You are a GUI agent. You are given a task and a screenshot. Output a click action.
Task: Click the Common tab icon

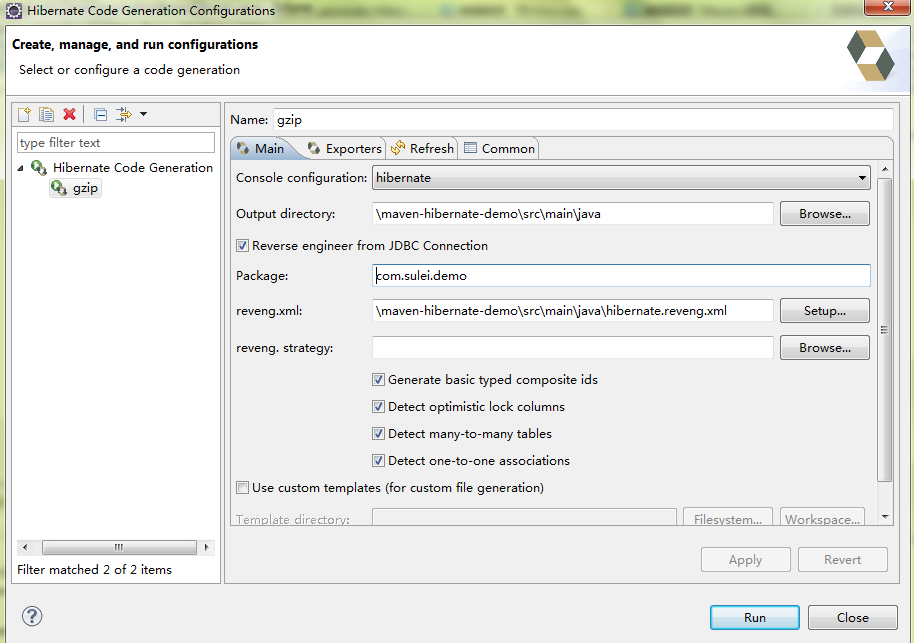(x=470, y=148)
